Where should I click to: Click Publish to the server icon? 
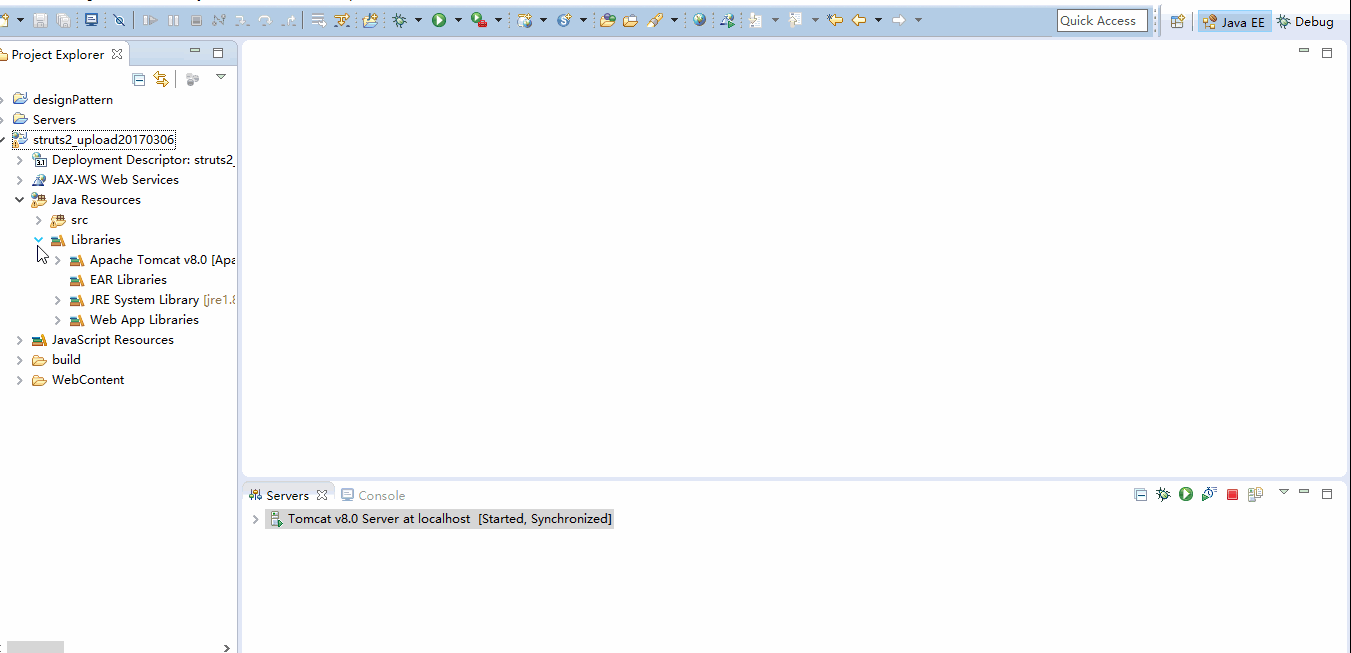[1255, 494]
